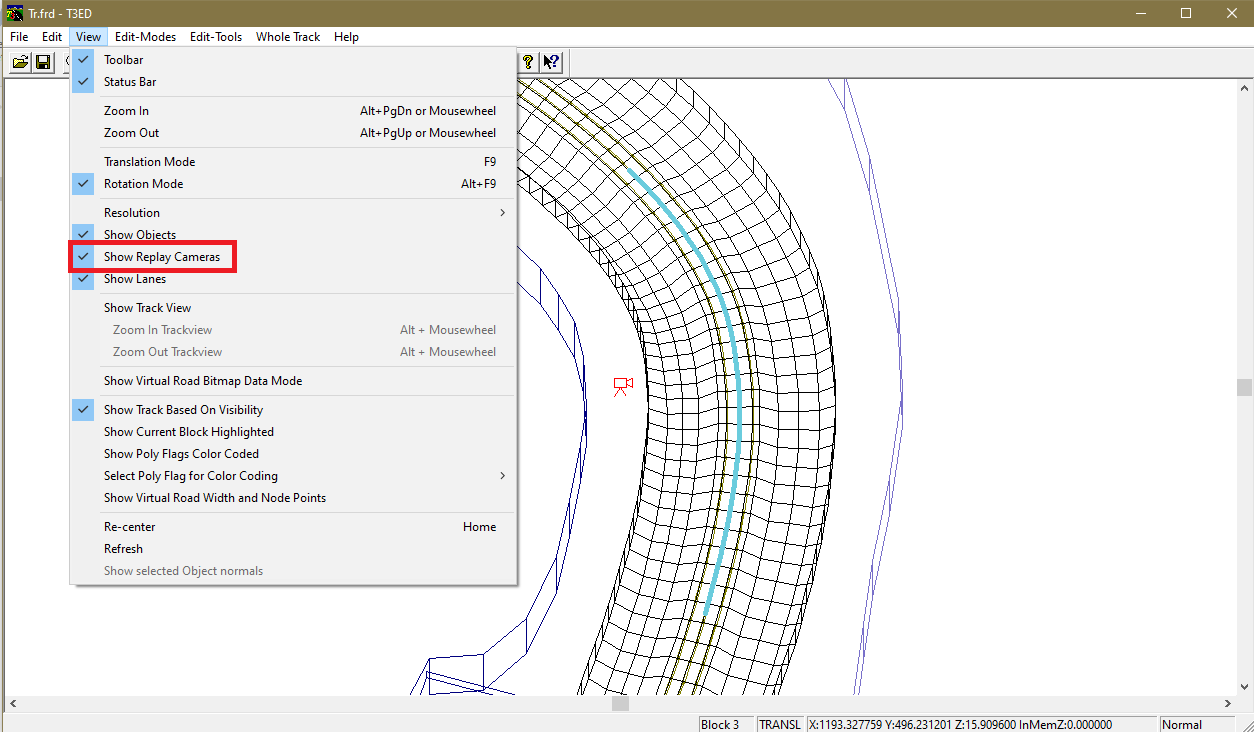Expand the Resolution submenu
1254x732 pixels.
pos(293,213)
